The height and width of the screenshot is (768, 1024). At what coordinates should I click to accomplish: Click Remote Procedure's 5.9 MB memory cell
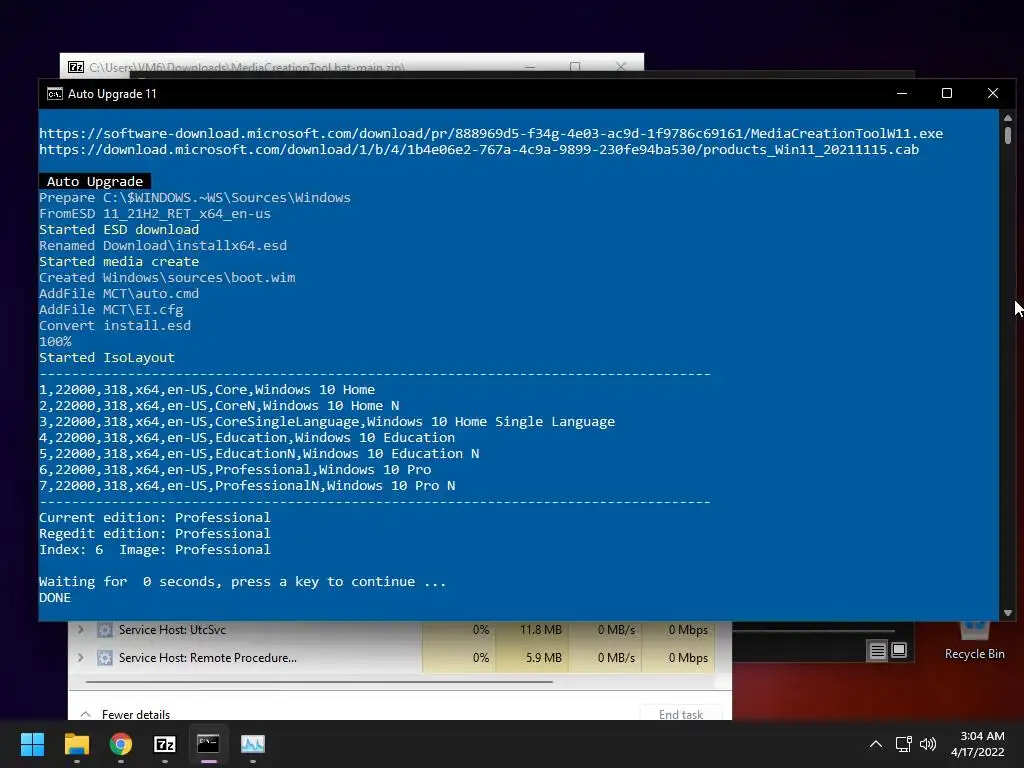point(532,658)
